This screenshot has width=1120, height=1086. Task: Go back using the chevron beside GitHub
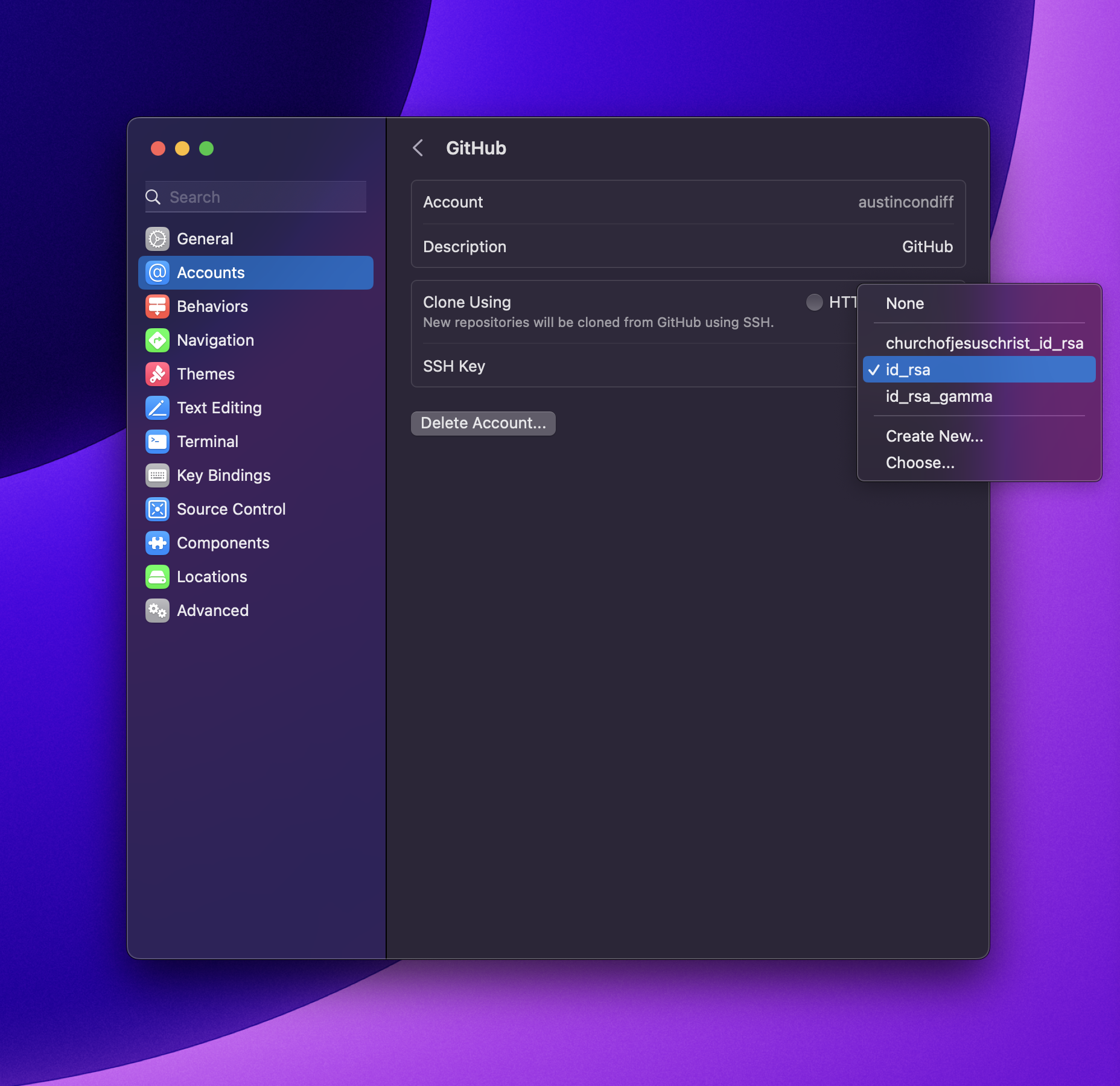pos(418,148)
